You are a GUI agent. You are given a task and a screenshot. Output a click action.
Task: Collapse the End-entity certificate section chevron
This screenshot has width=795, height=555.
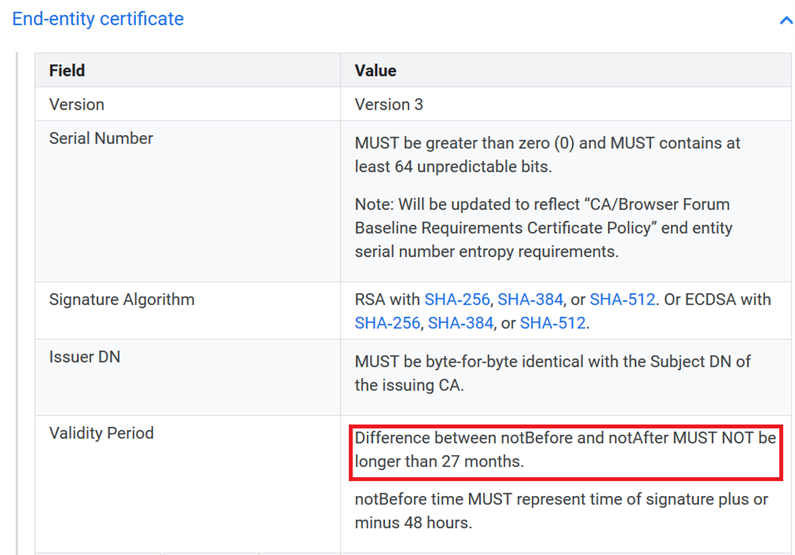click(x=785, y=20)
